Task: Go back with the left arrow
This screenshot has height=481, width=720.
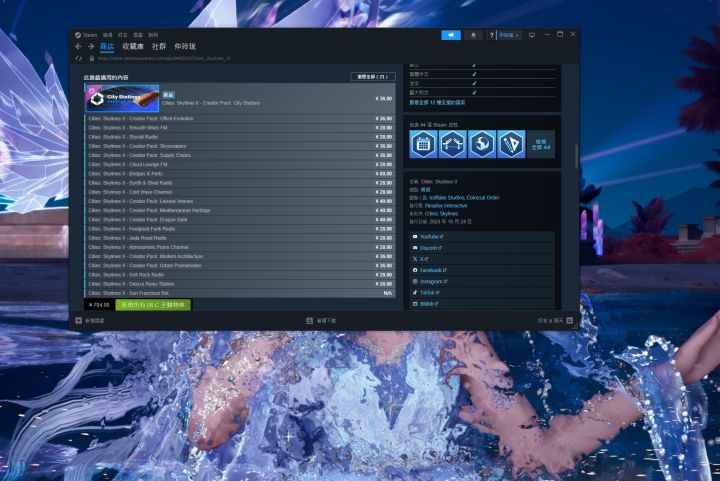Action: pos(79,46)
